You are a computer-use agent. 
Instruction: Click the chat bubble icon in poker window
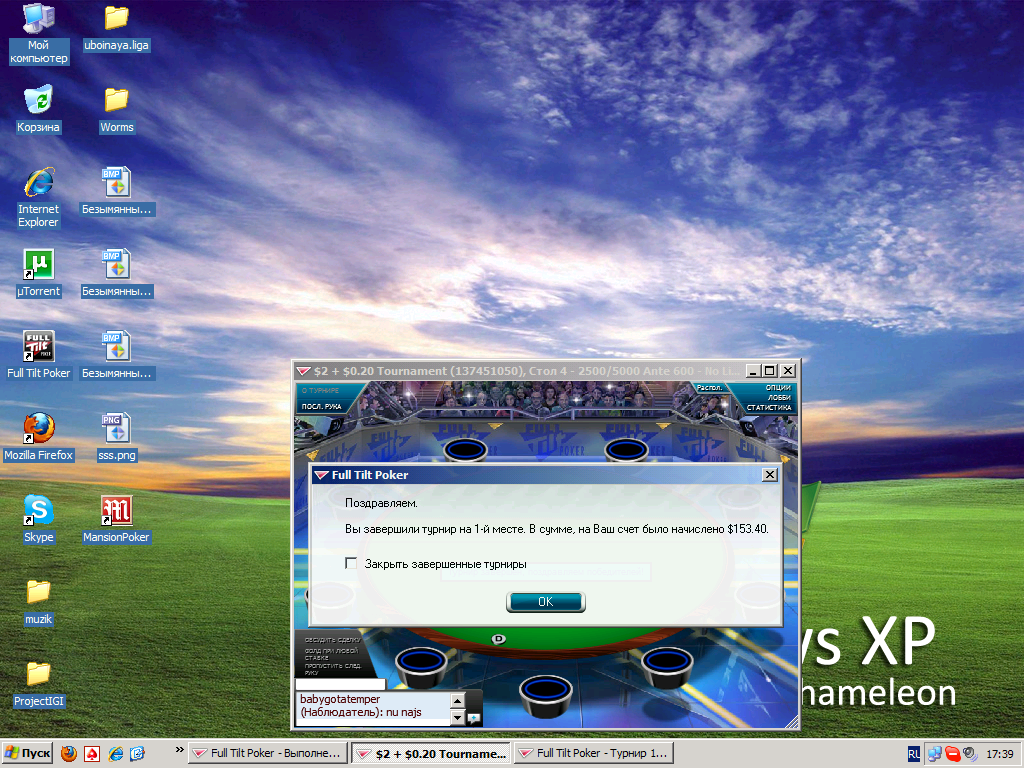click(x=474, y=718)
